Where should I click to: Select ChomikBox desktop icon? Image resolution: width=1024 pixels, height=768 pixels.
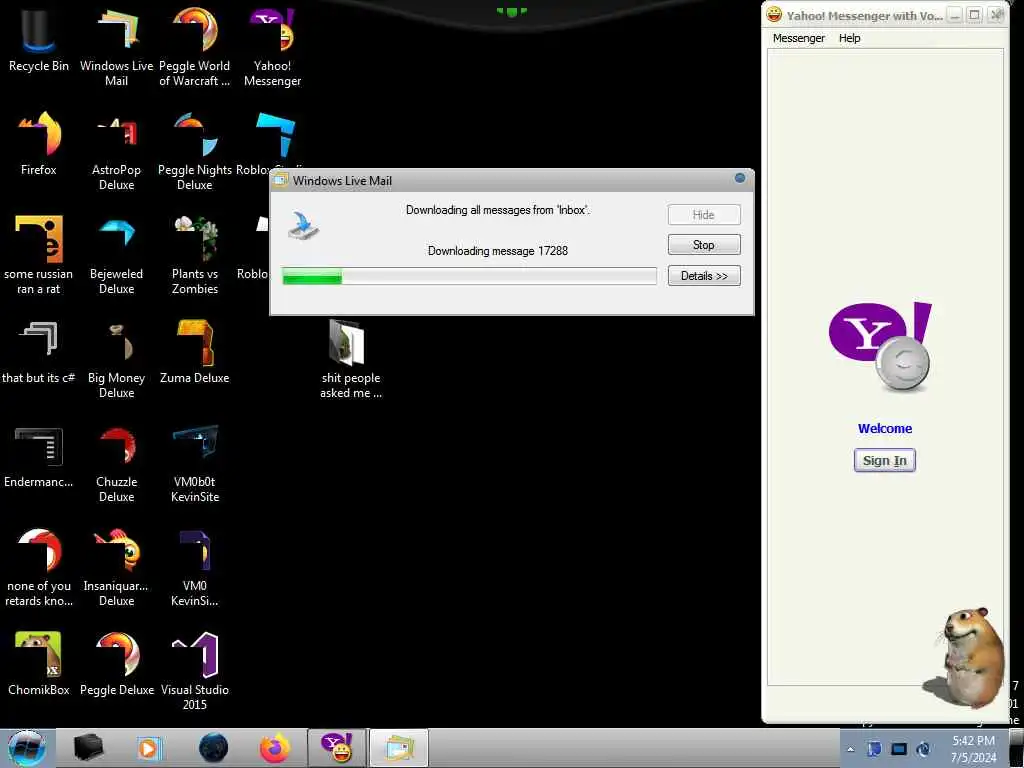pos(39,664)
